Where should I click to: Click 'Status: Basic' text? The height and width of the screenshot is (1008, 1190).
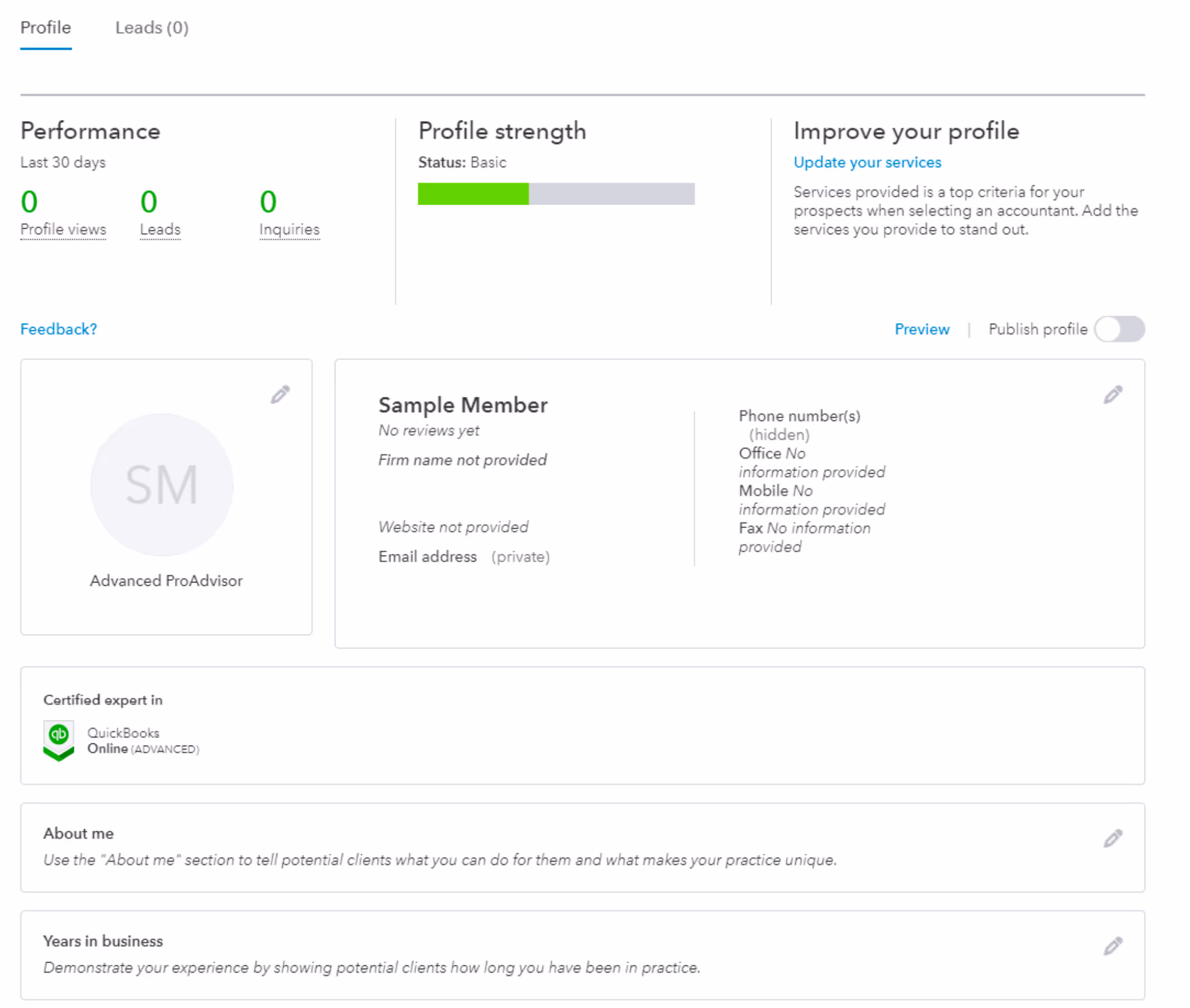pyautogui.click(x=463, y=162)
